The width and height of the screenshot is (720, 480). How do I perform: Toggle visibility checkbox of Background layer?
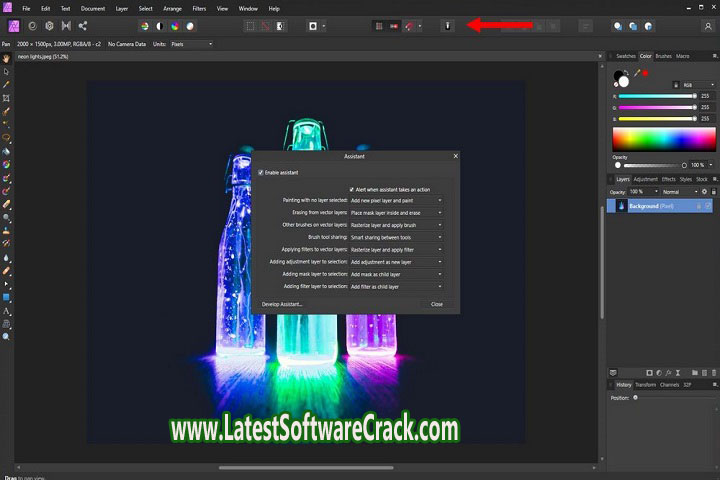(x=708, y=206)
